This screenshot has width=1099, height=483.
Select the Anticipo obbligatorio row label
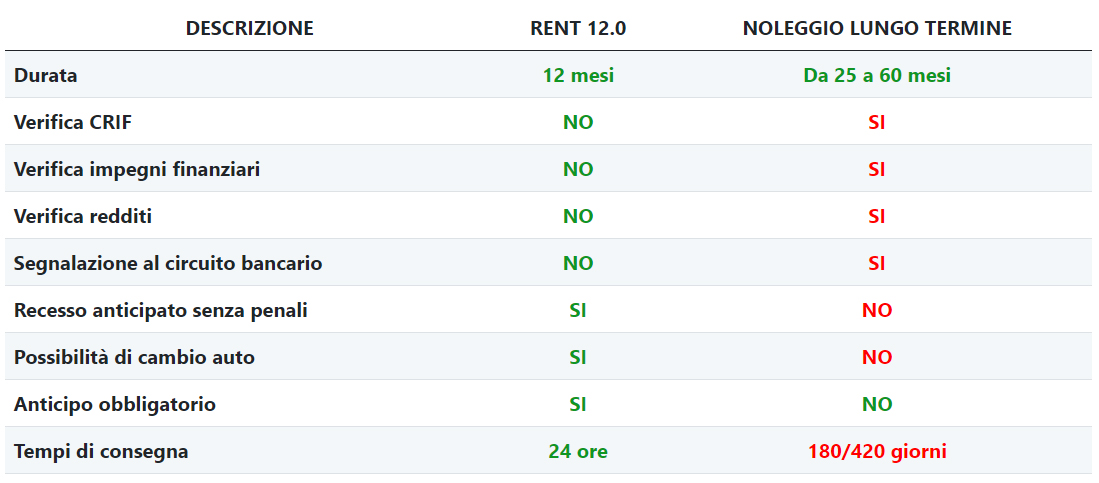(x=115, y=404)
